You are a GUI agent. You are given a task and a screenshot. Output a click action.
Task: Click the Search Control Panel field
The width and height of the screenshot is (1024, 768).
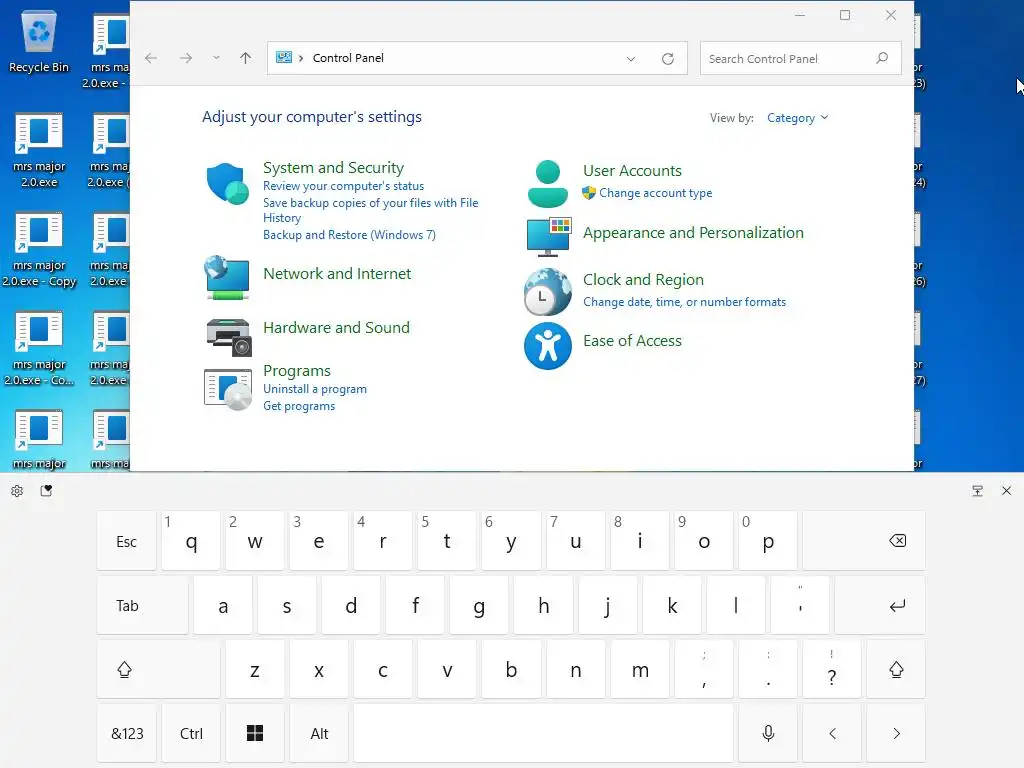click(801, 59)
